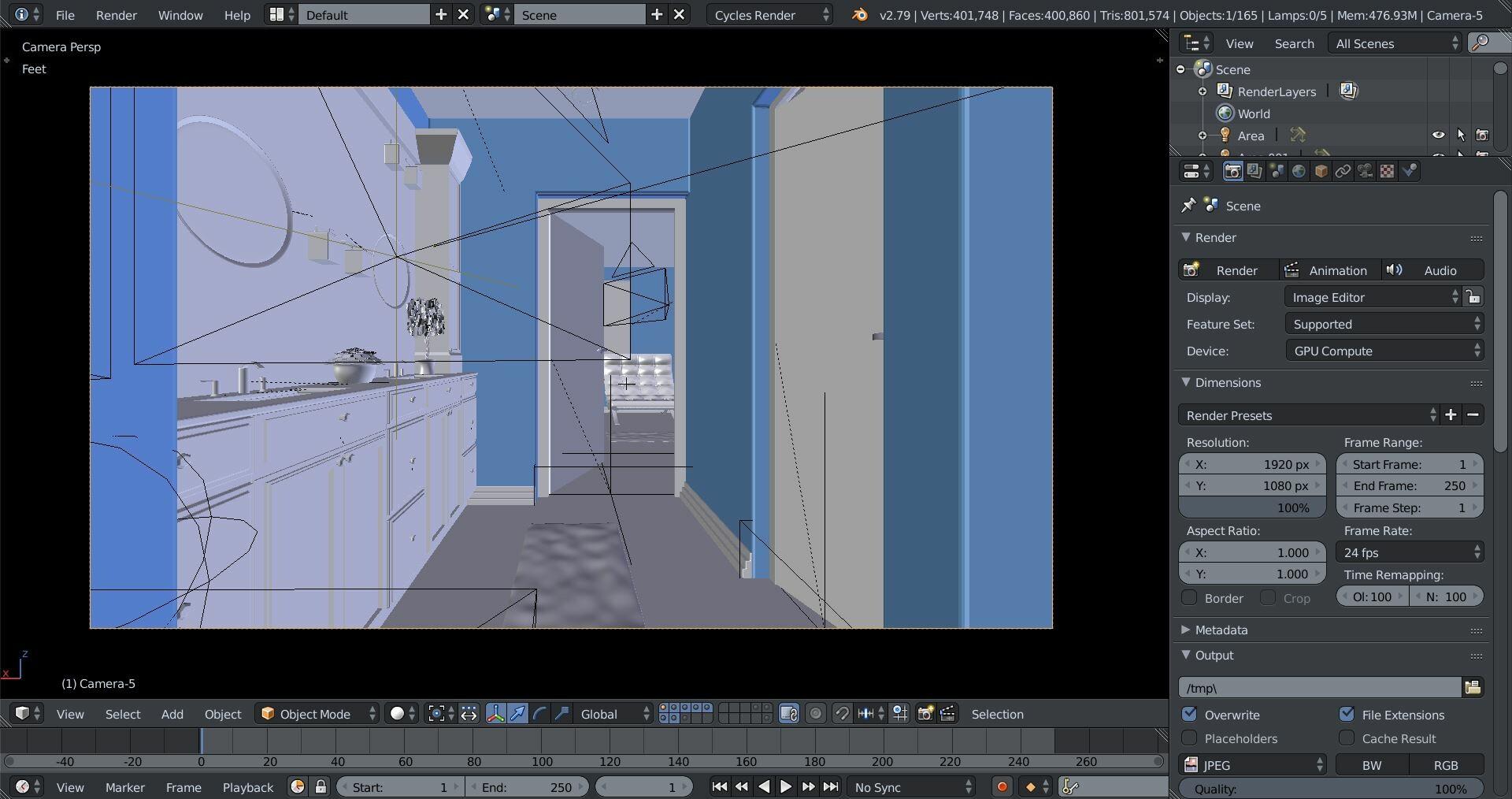Open the Render Layers properties tab

click(1254, 172)
